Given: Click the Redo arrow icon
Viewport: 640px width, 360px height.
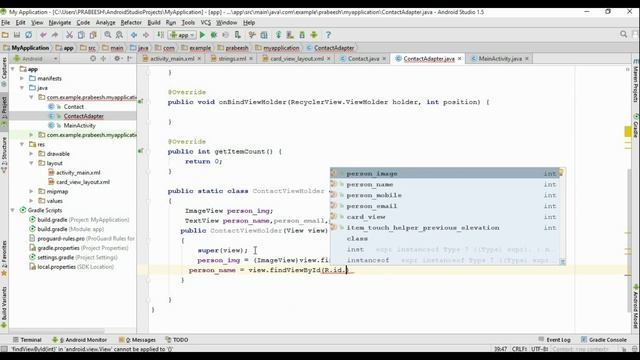Looking at the screenshot, I should coord(55,35).
